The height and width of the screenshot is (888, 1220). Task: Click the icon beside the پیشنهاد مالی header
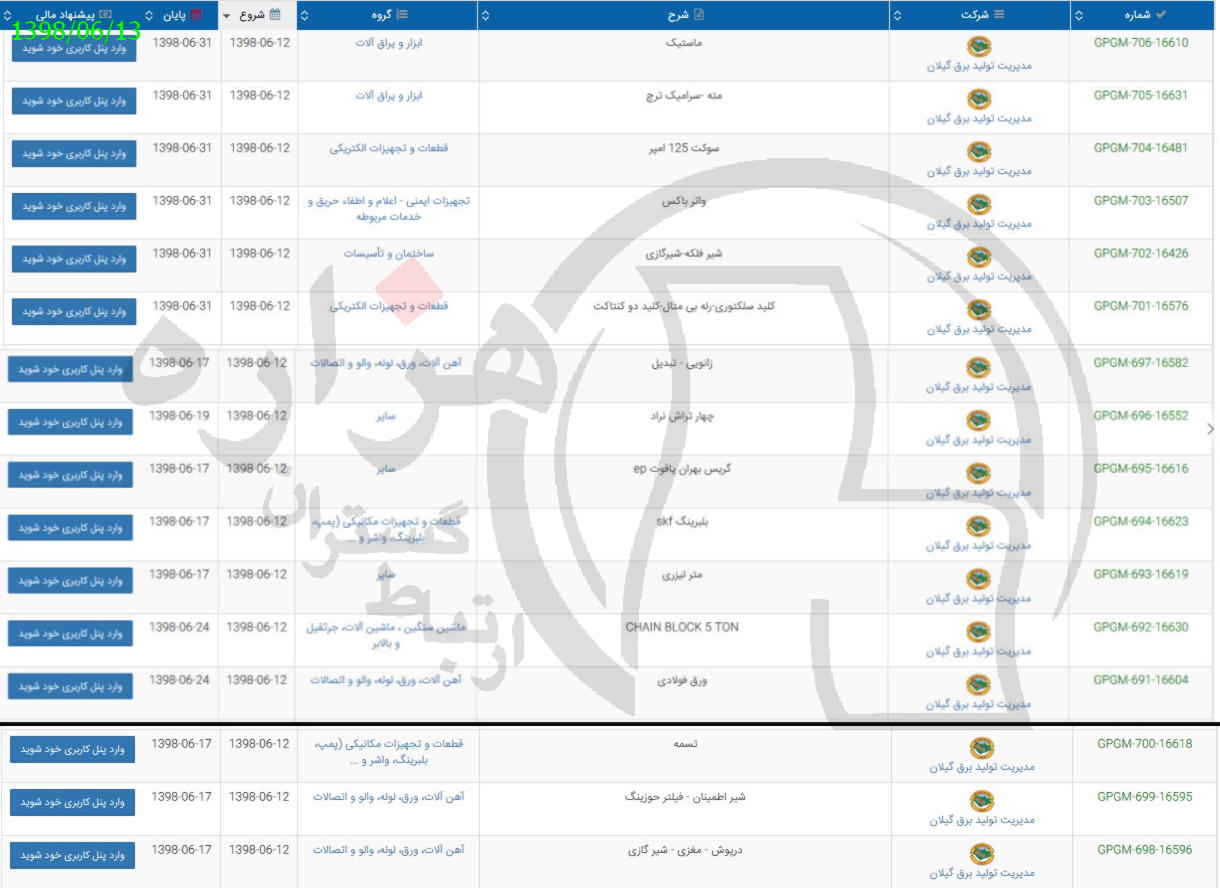(x=104, y=13)
